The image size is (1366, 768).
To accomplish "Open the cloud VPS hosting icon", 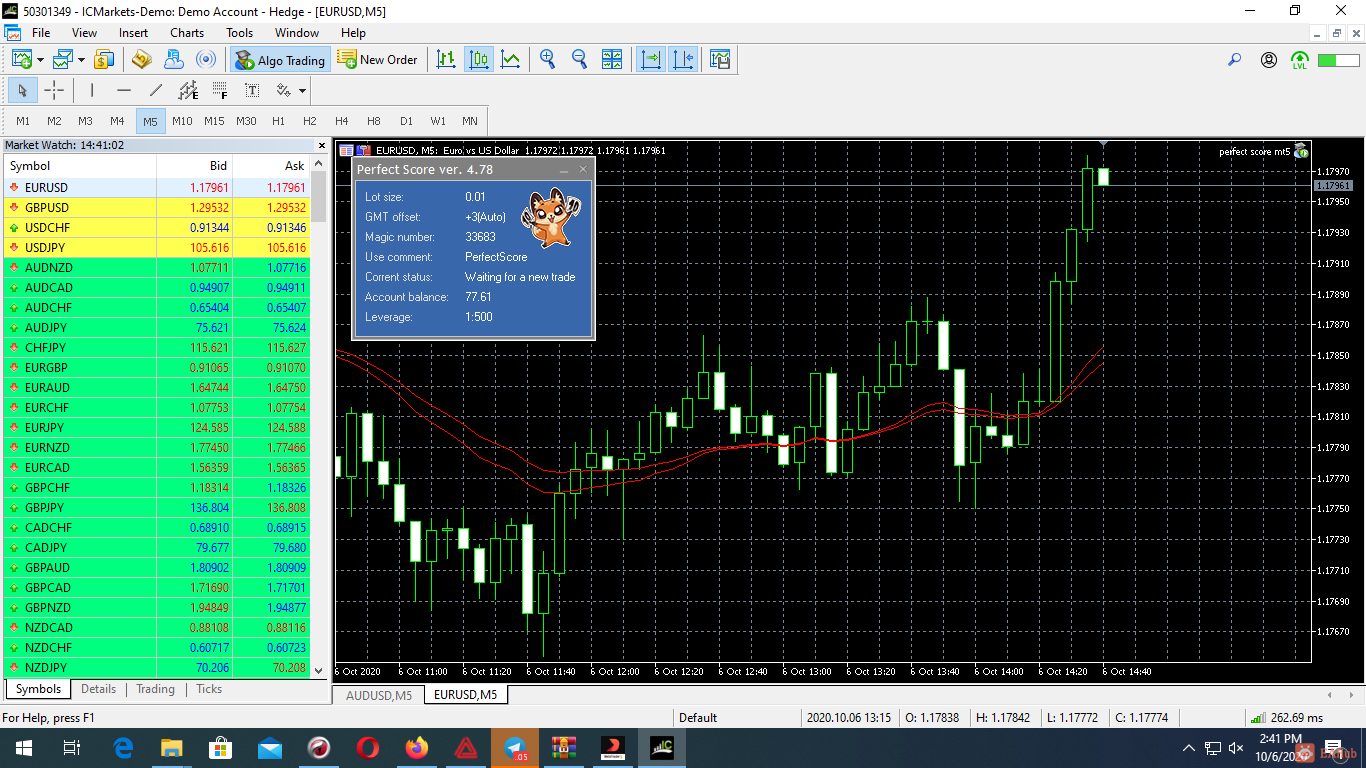I will (x=173, y=60).
